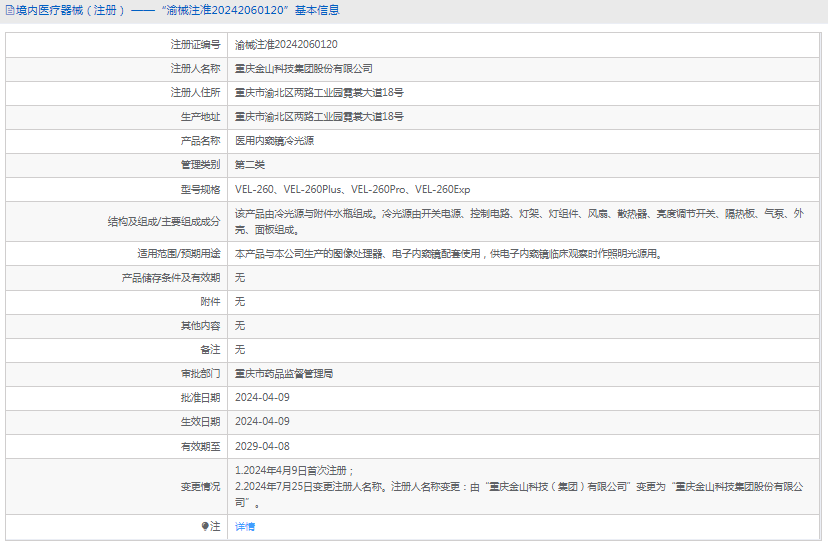
Task: Select the address value in the 生产地址 row
Action: click(319, 117)
